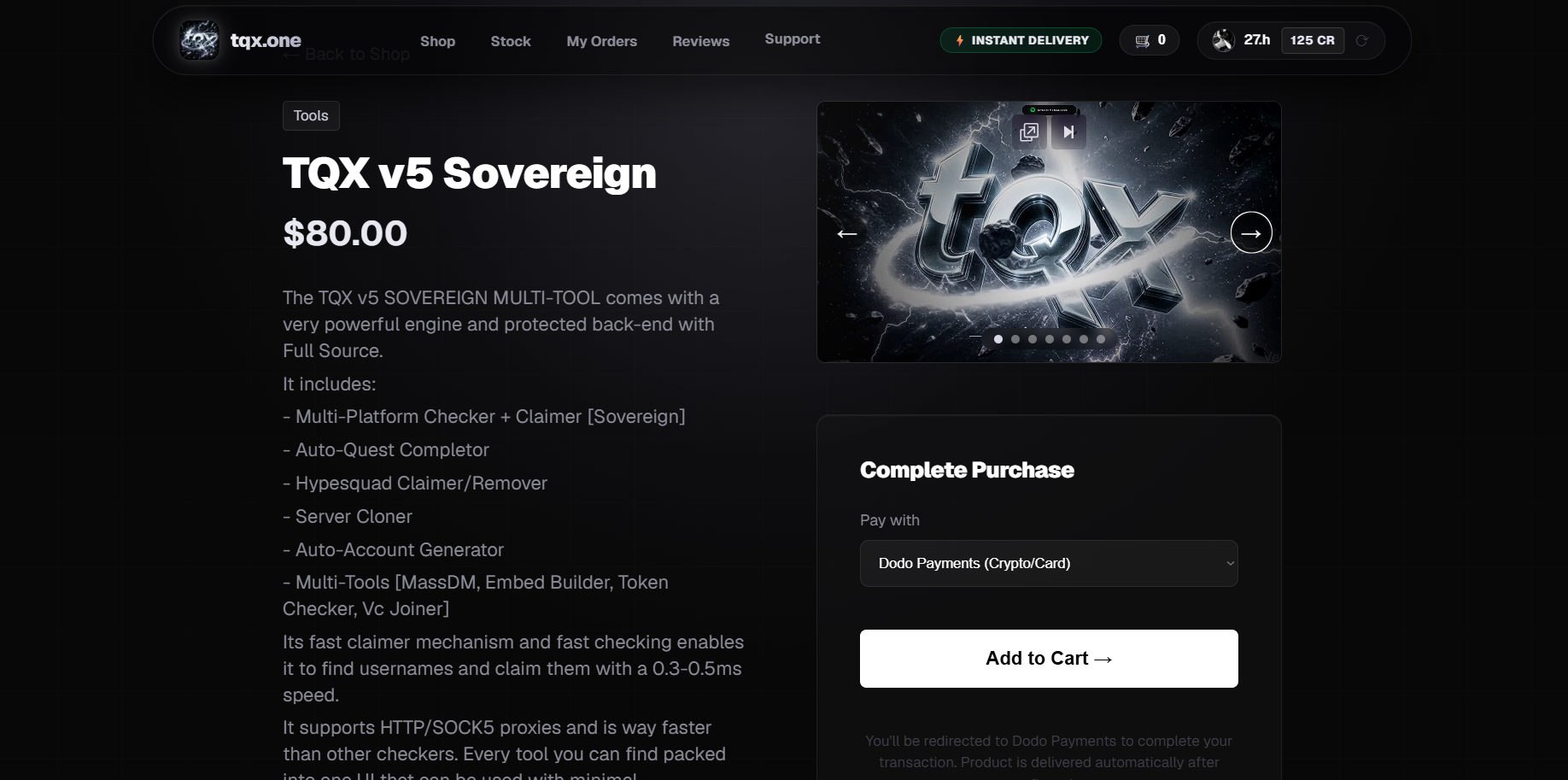Click the product preview image

[x=1049, y=232]
